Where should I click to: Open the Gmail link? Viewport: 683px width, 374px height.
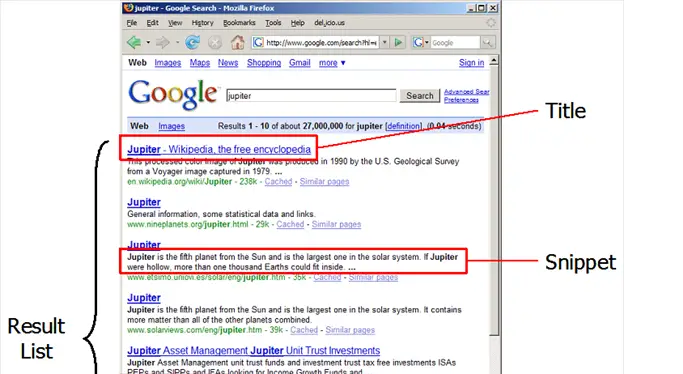click(x=300, y=63)
